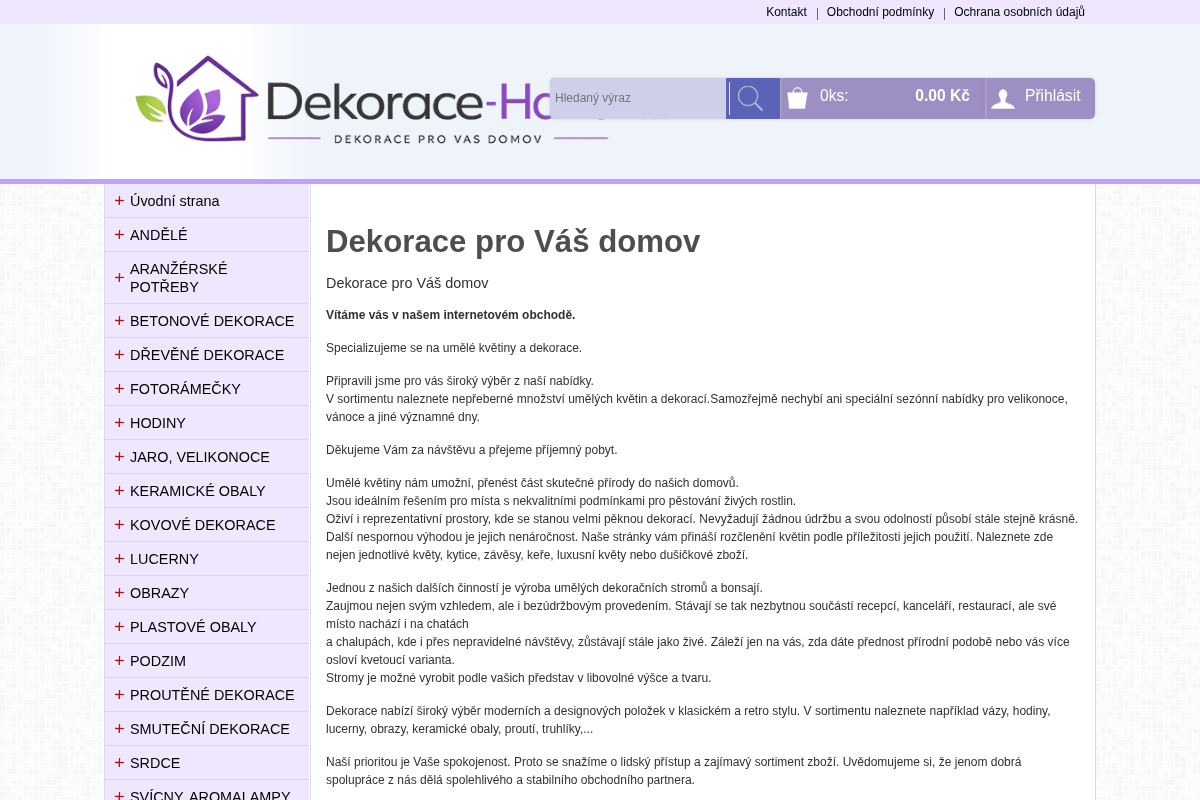The image size is (1200, 800).
Task: Expand the plus next to ARANŽÉRSKÉ POTŘEBY
Action: (119, 278)
